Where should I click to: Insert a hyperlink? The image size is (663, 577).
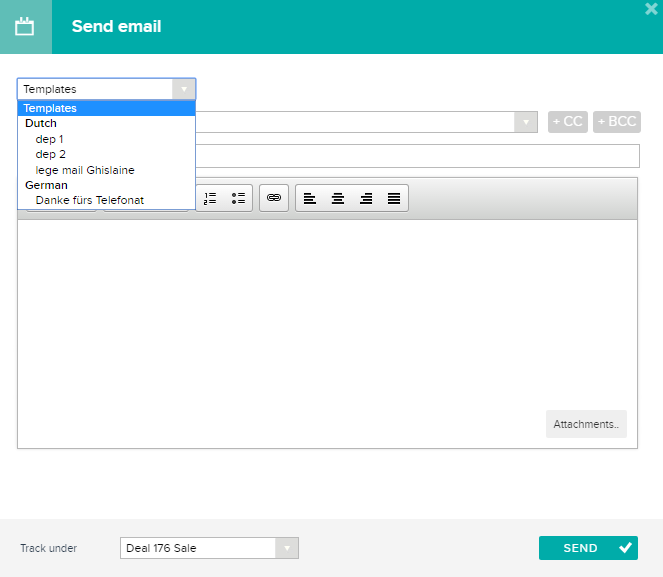(274, 197)
